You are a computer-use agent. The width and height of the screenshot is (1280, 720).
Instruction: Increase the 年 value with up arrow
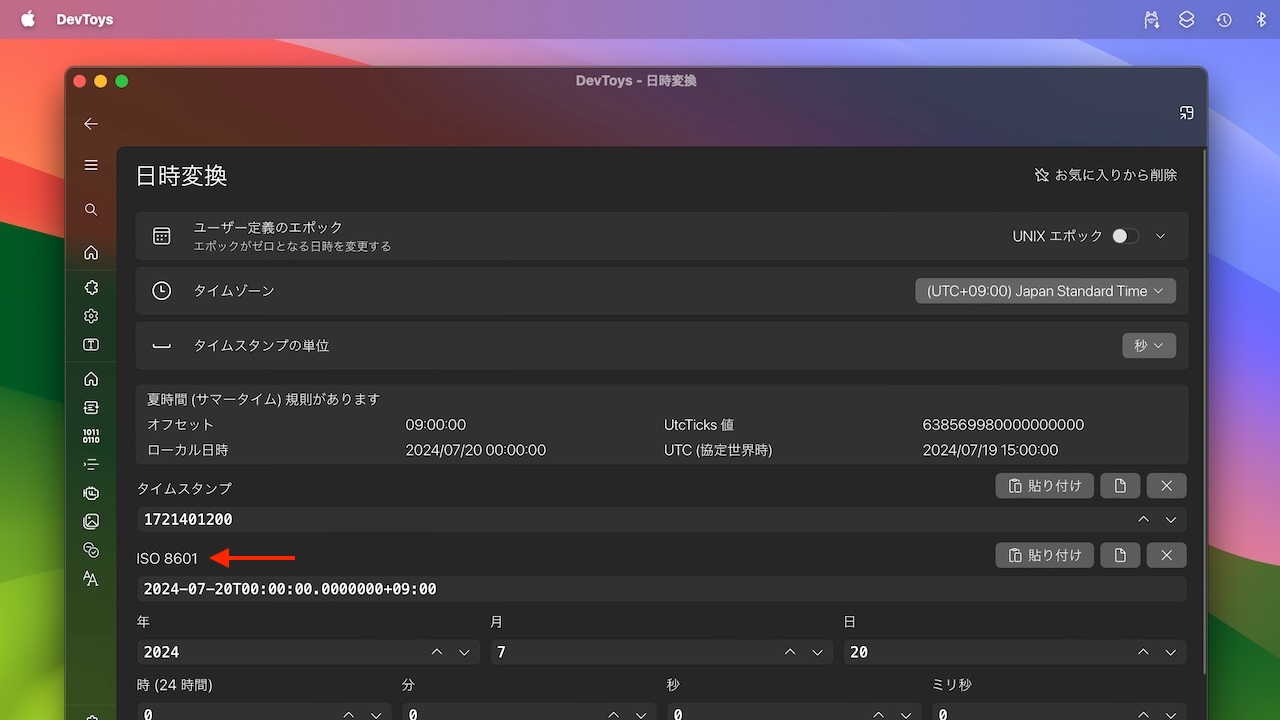pos(437,652)
